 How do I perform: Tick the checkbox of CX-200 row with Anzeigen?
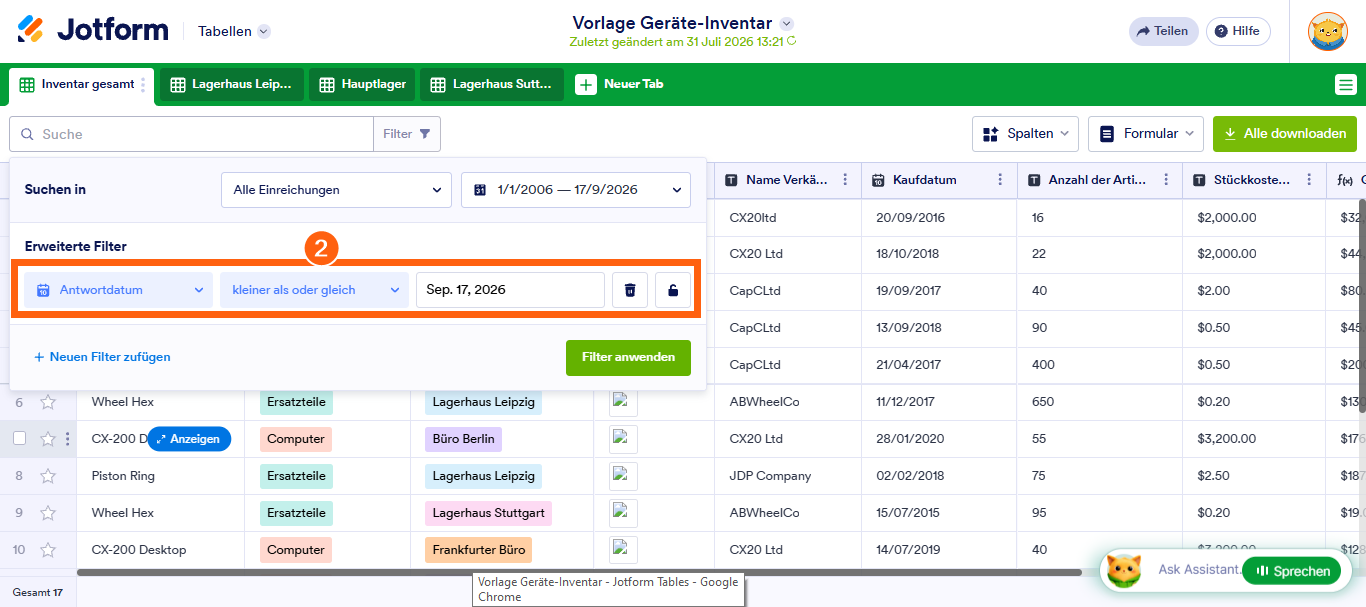coord(19,438)
